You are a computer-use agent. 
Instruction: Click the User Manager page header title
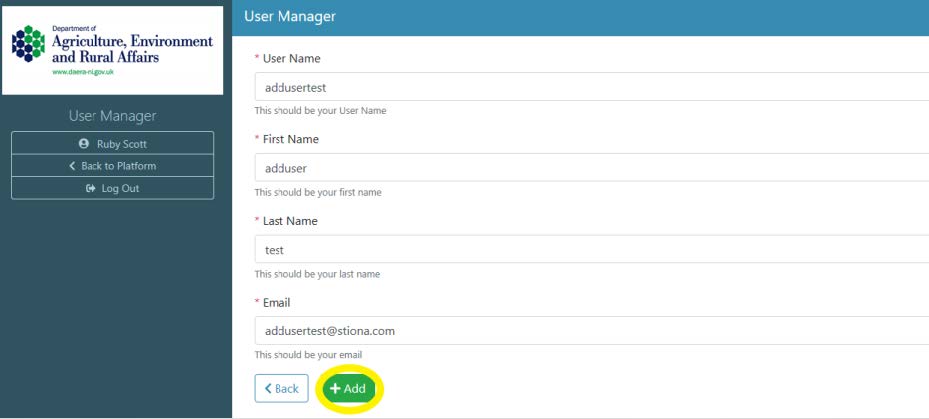290,16
